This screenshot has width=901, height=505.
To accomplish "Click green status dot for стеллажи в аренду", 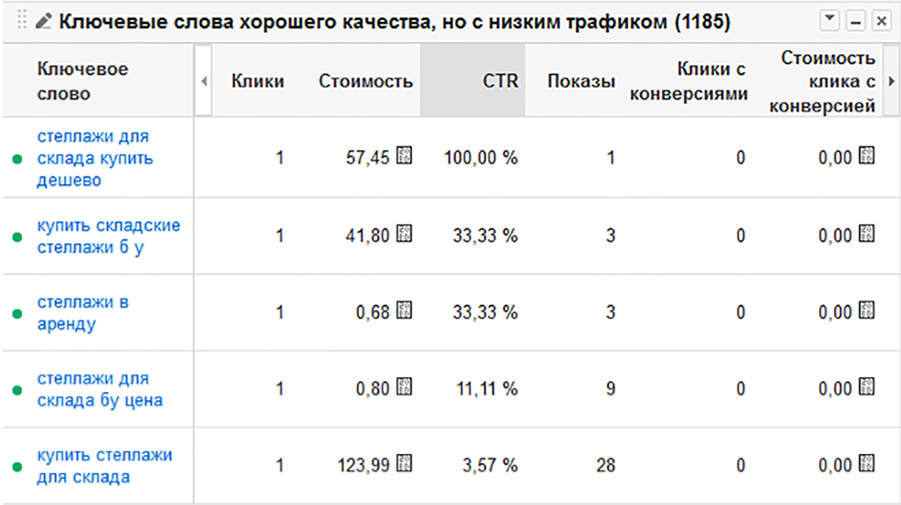I will 17,314.
